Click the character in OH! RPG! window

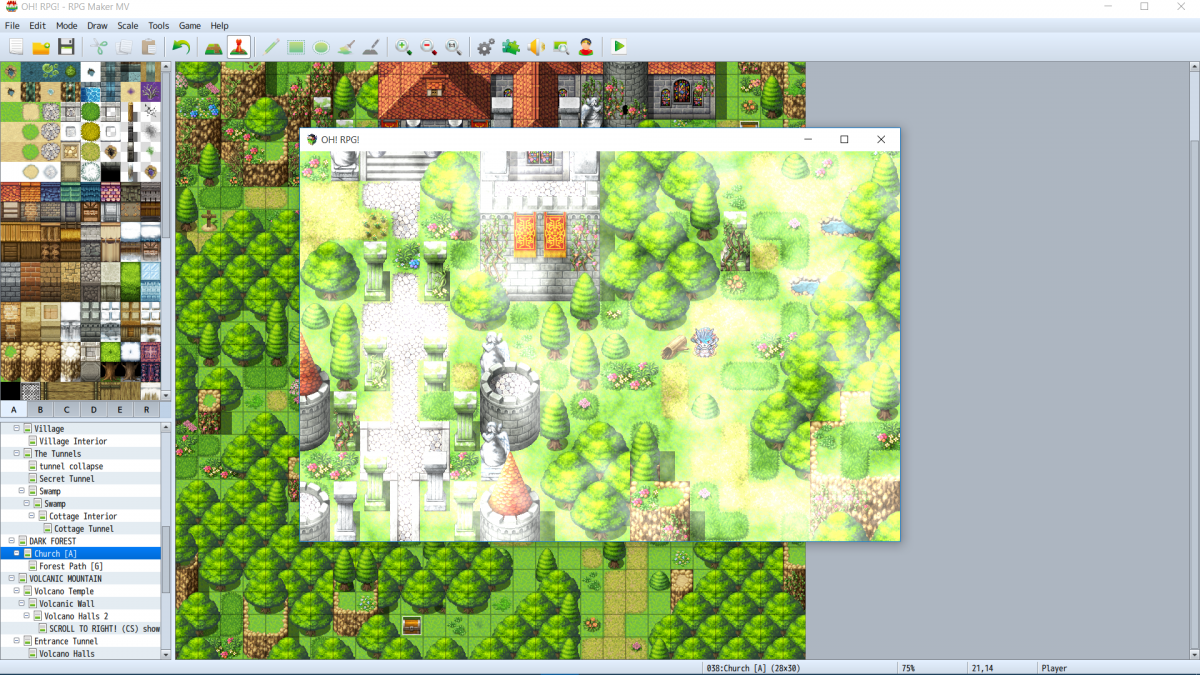point(706,341)
